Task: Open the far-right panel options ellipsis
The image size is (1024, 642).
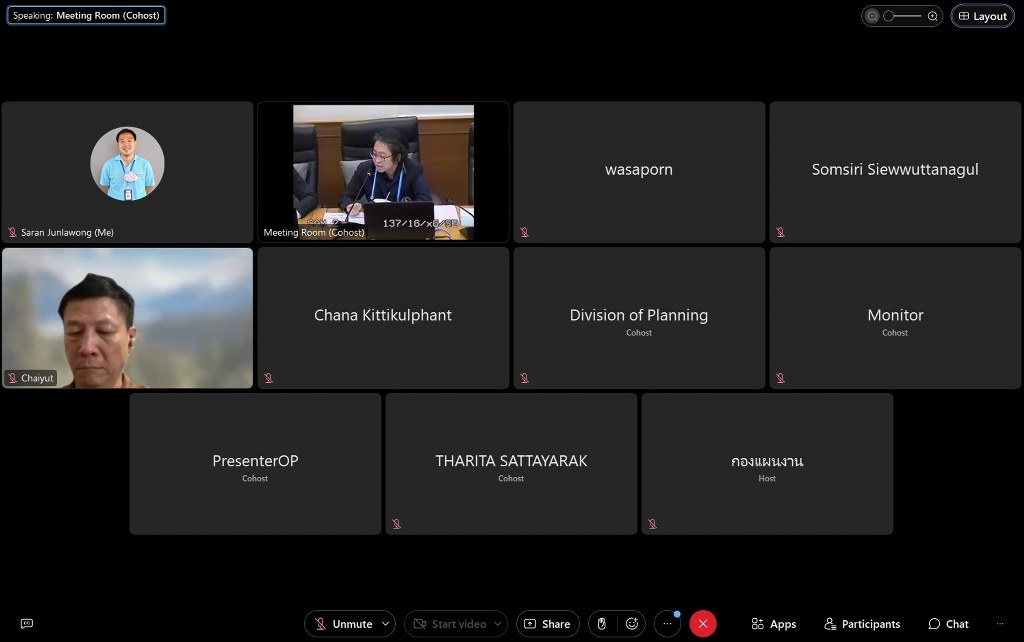Action: tap(999, 624)
